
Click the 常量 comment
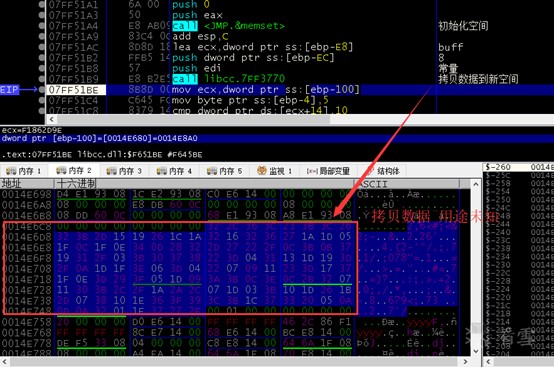[x=448, y=68]
